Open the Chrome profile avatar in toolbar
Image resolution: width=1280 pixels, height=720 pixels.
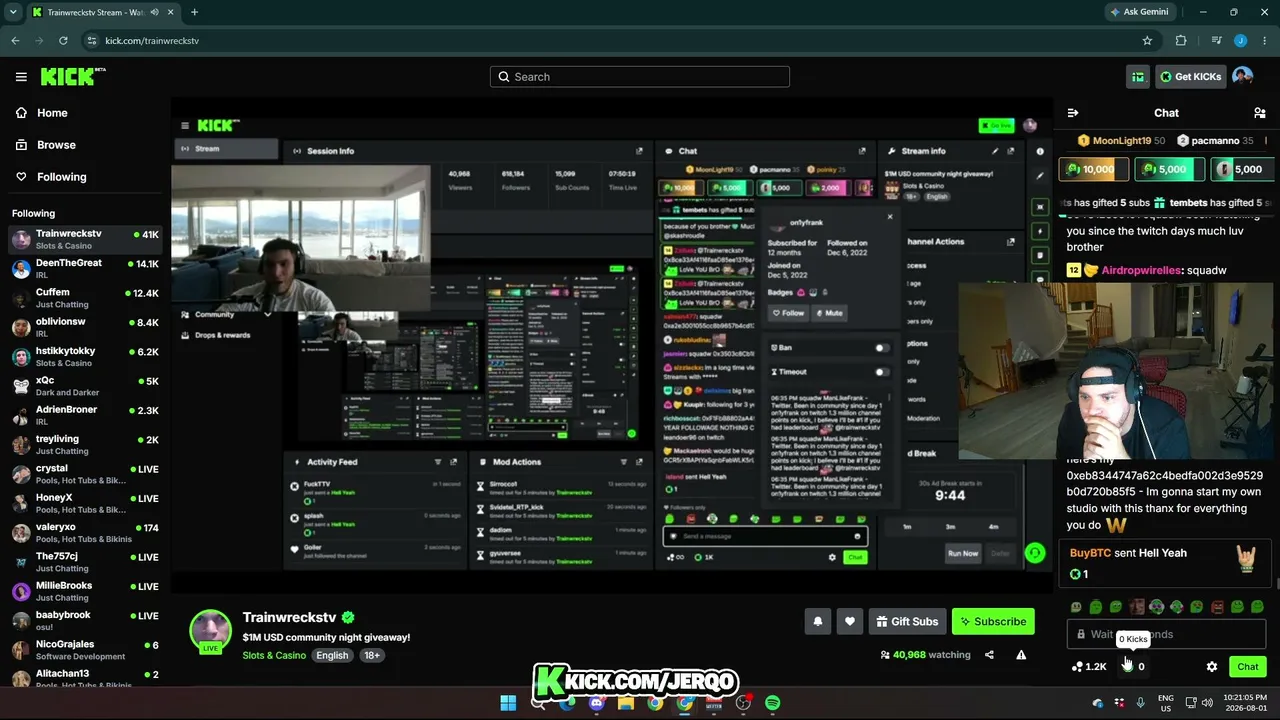click(x=1241, y=41)
